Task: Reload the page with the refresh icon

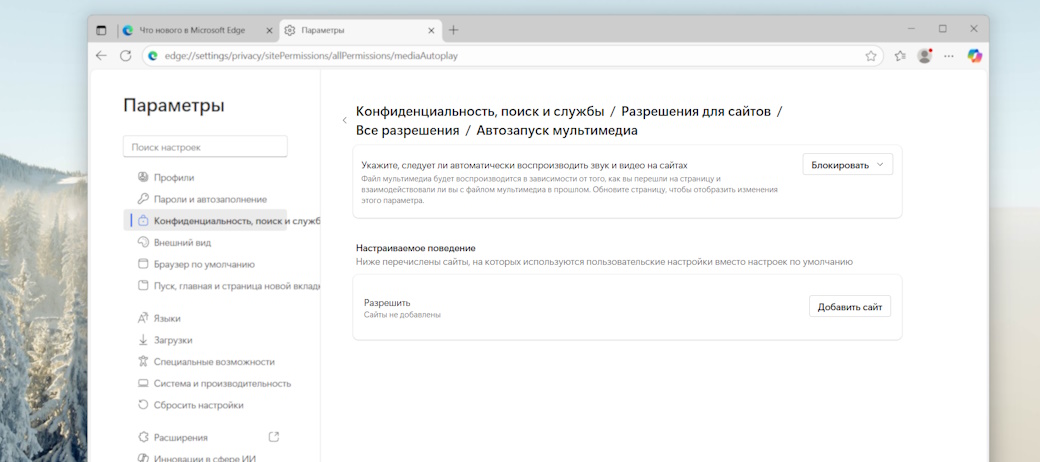Action: (125, 56)
